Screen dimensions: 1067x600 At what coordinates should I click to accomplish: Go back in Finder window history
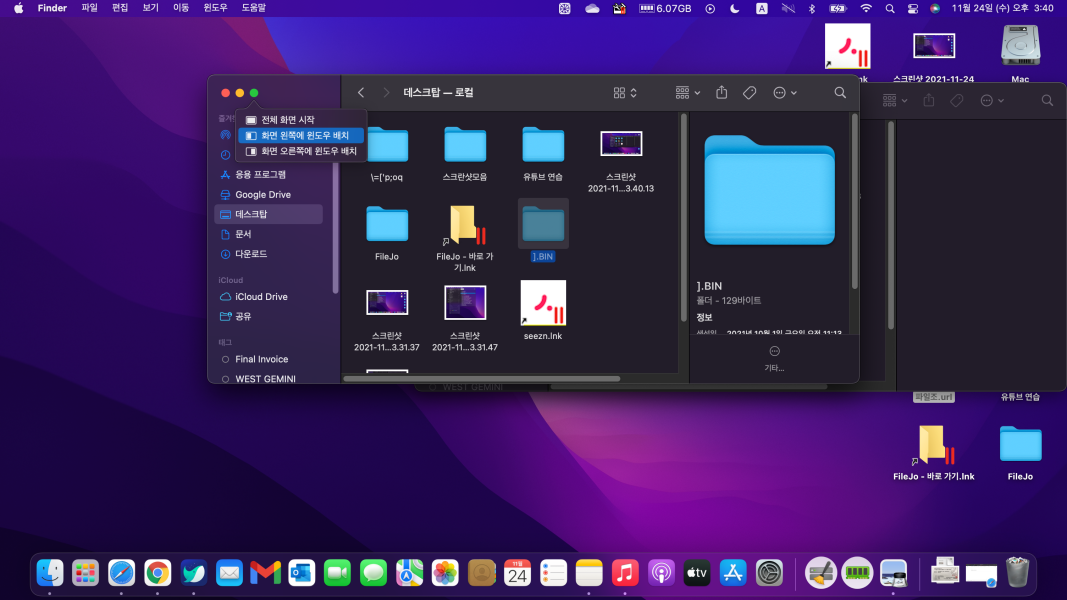[361, 93]
